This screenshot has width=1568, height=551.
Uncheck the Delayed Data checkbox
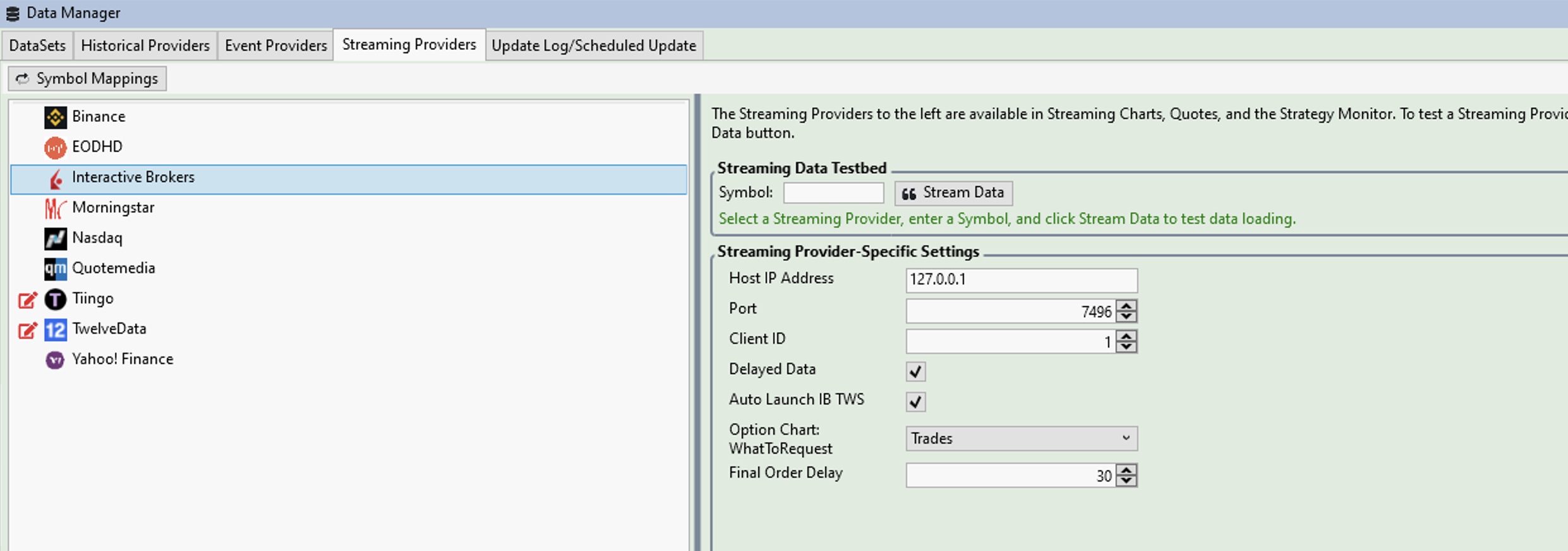tap(915, 371)
